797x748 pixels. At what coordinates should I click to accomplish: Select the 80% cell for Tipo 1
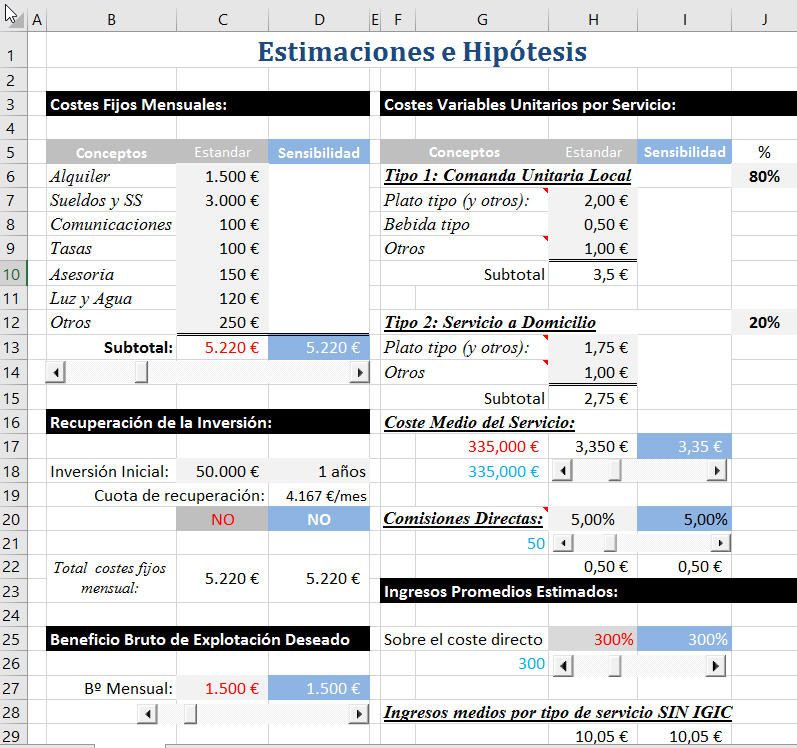764,176
